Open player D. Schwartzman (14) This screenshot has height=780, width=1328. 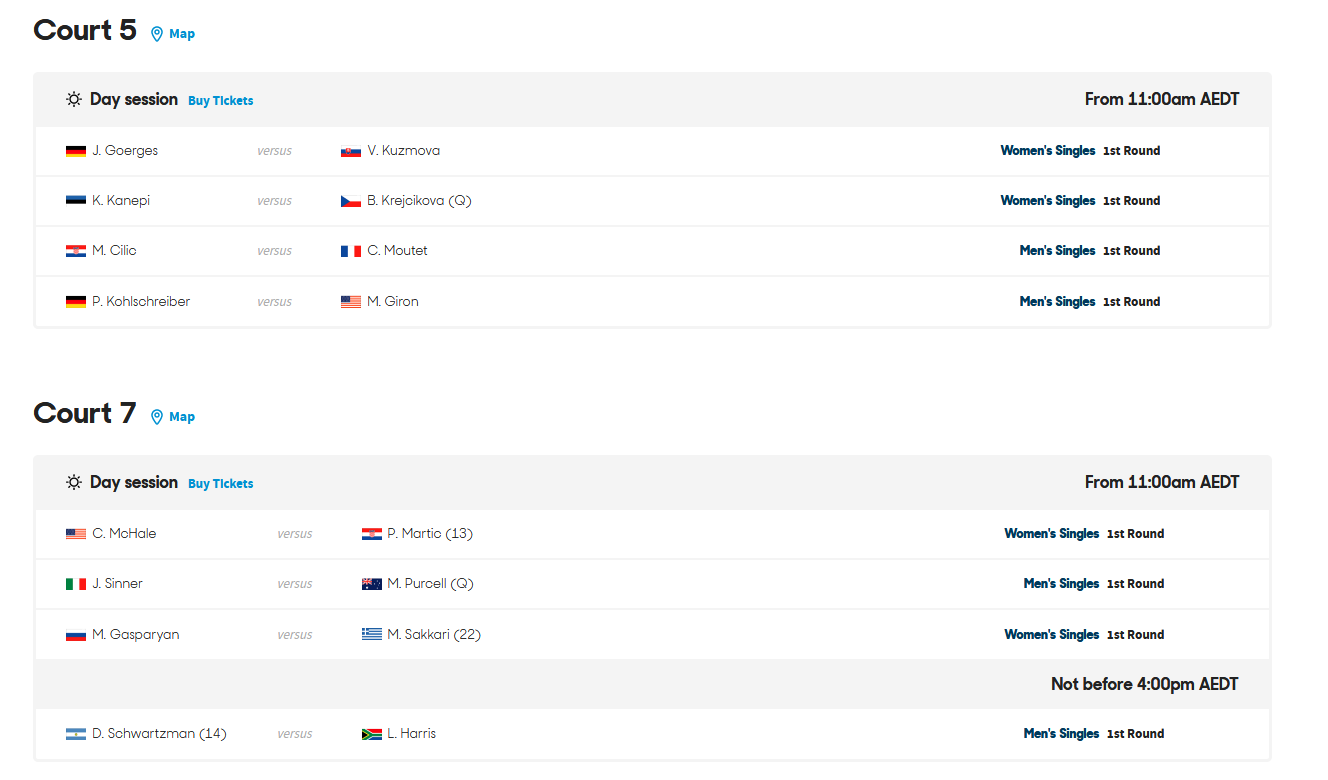coord(159,734)
